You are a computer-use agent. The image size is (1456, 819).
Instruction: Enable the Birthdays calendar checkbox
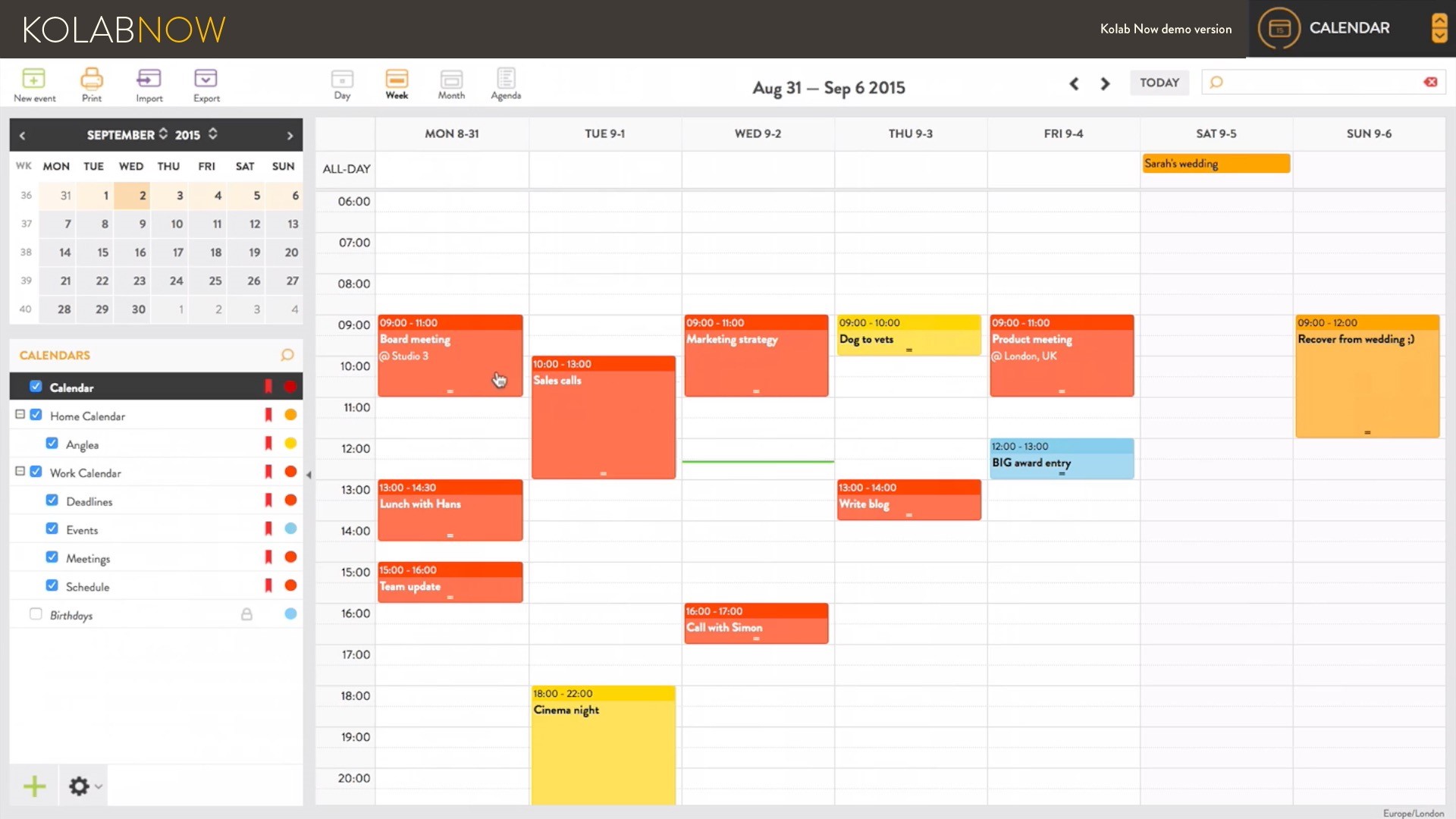coord(36,614)
